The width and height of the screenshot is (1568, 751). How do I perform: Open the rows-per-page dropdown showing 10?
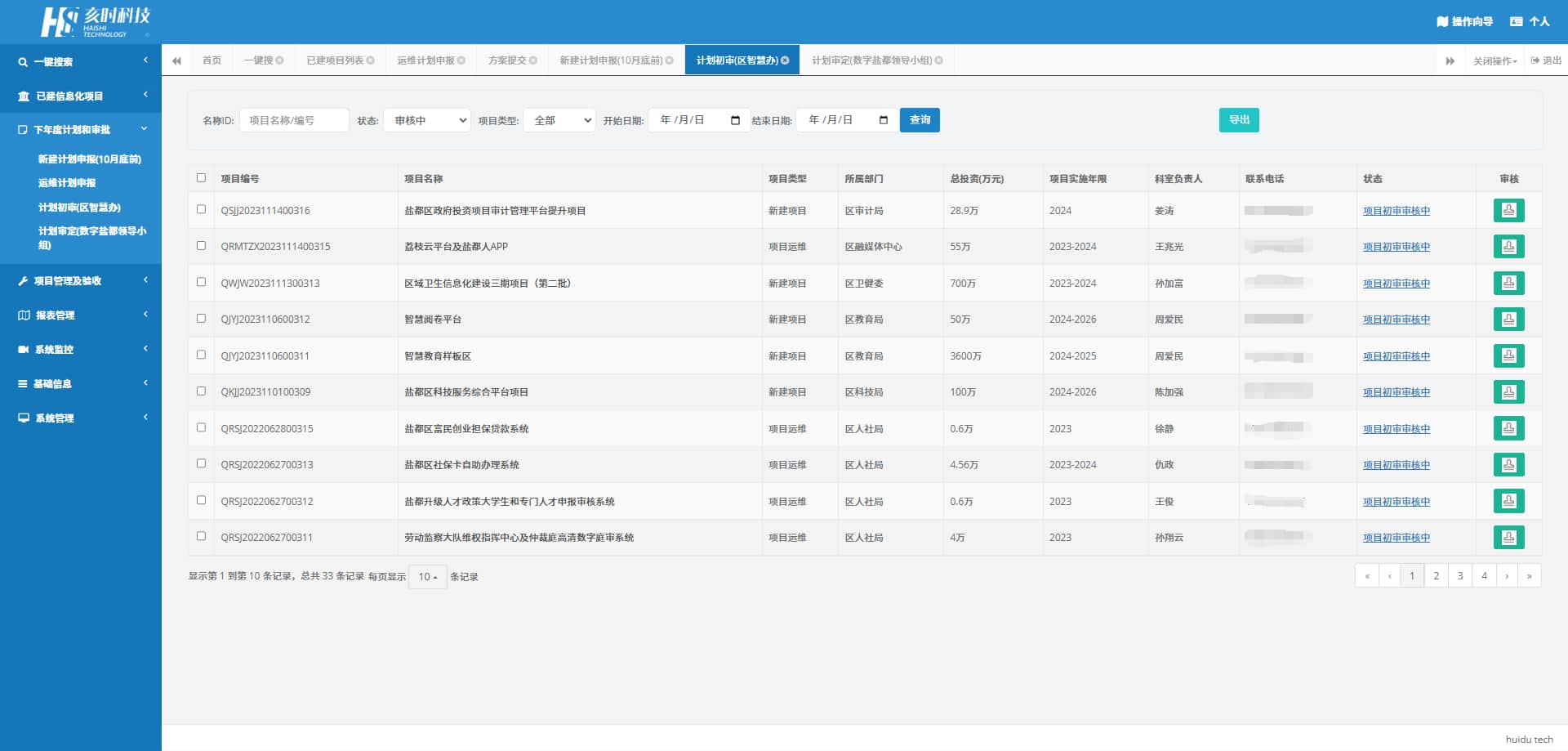pyautogui.click(x=428, y=577)
